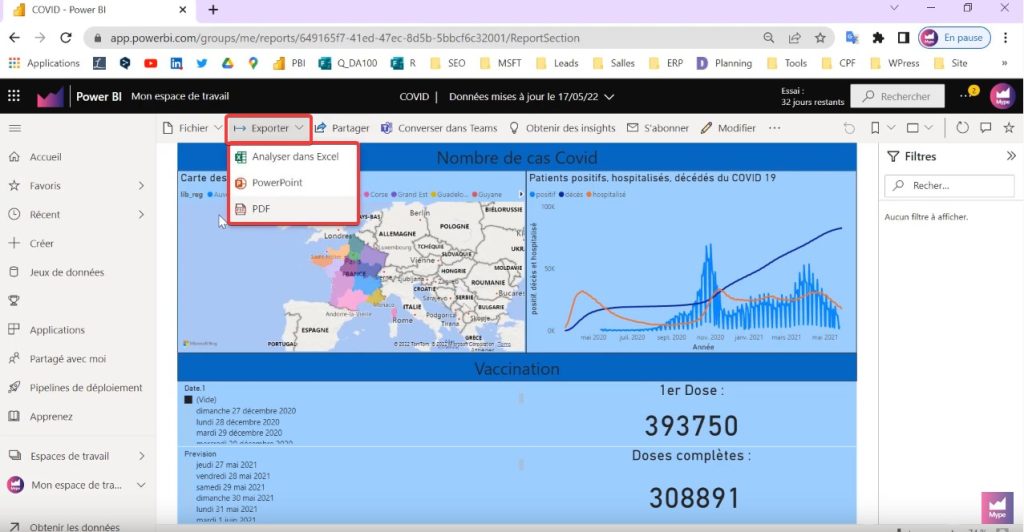
Task: Open the PBI bookmark folder
Action: pos(289,63)
